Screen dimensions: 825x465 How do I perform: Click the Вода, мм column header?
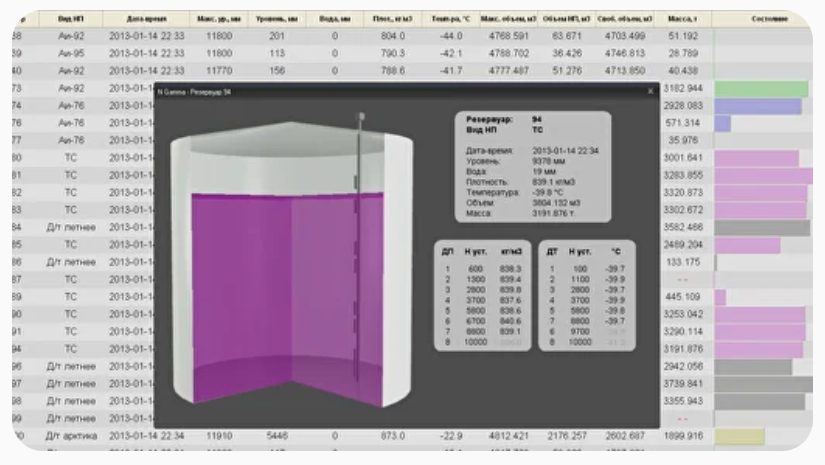click(335, 19)
